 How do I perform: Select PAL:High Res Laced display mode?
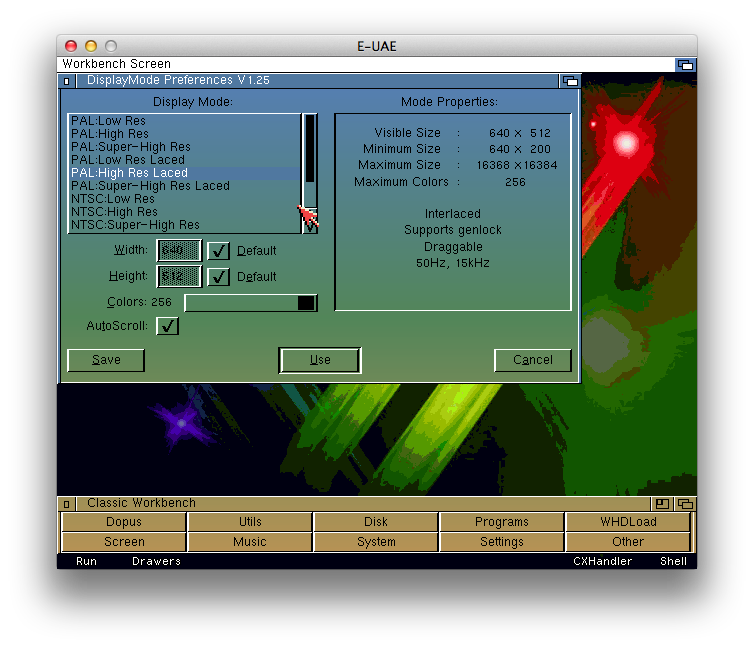click(x=185, y=173)
